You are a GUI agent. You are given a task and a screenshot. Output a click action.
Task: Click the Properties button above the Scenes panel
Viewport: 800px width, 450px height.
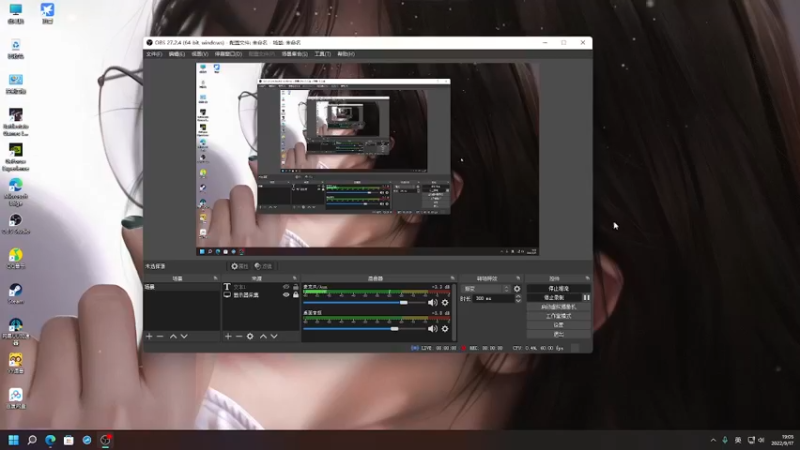(239, 266)
